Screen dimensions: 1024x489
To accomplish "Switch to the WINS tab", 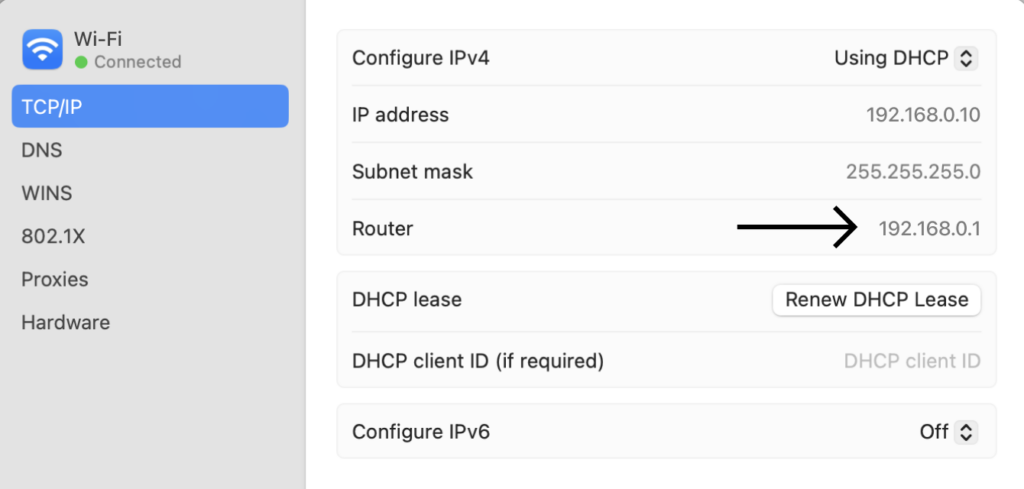I will (x=47, y=193).
